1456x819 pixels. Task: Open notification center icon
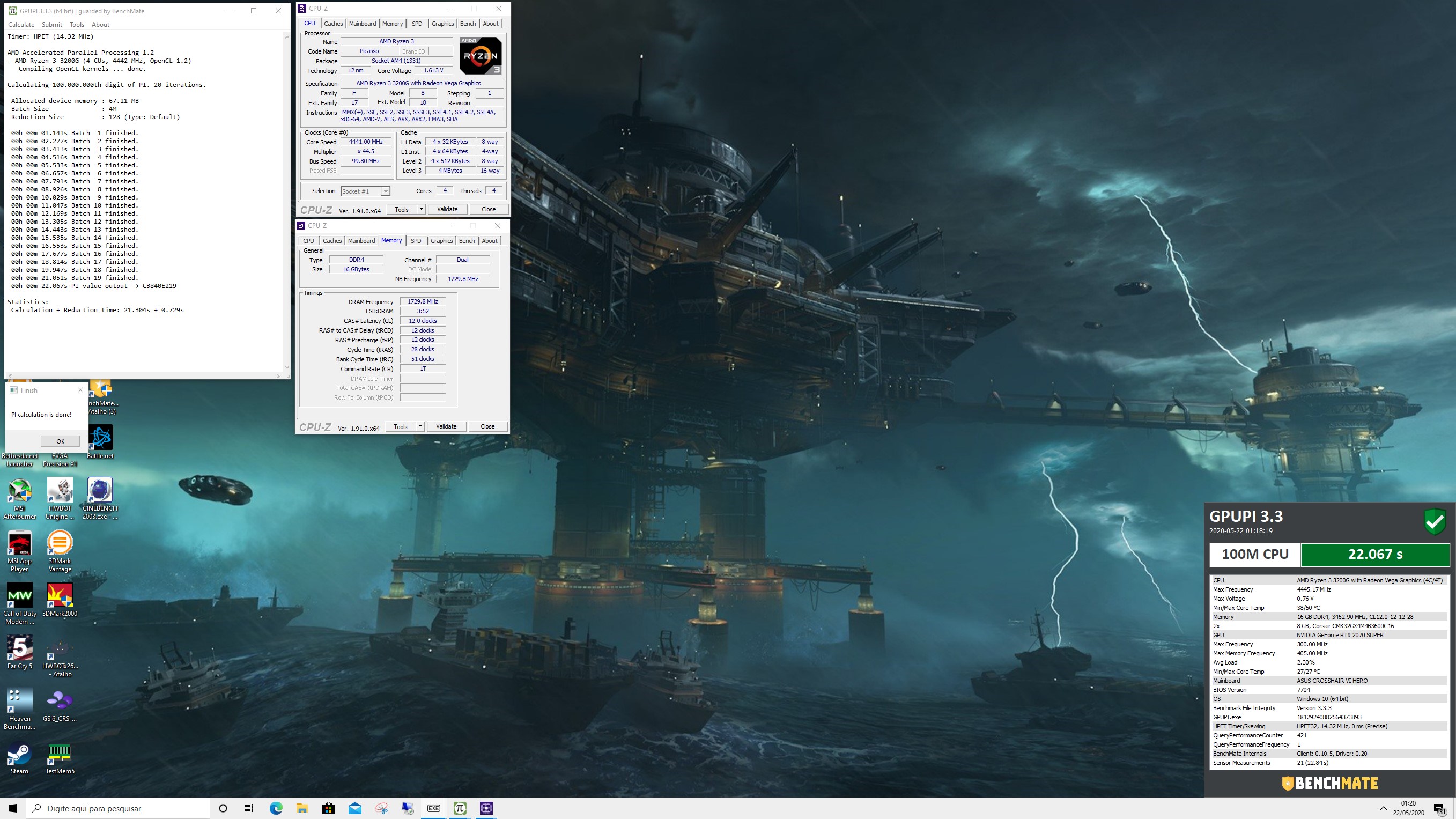point(1439,809)
